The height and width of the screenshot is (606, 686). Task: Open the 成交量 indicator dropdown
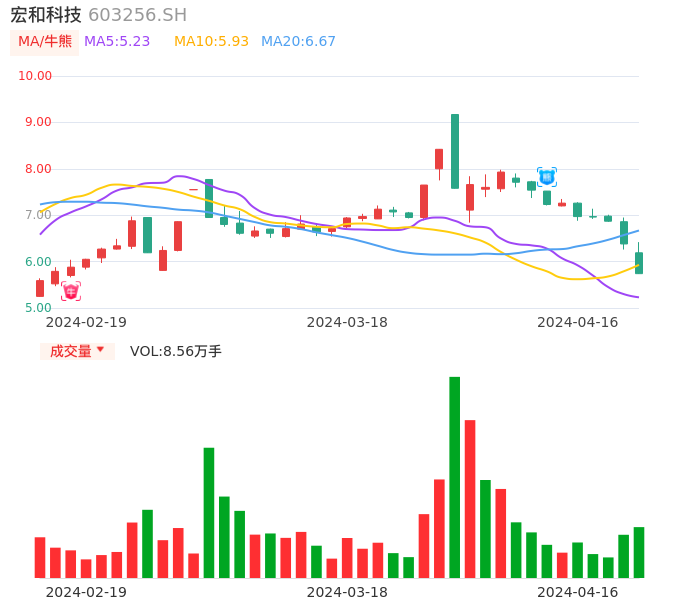(77, 351)
